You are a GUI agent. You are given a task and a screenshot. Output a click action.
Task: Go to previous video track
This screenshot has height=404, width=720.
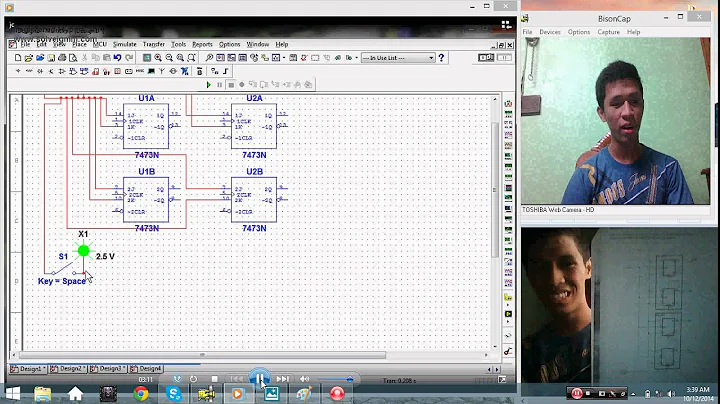[x=236, y=379]
